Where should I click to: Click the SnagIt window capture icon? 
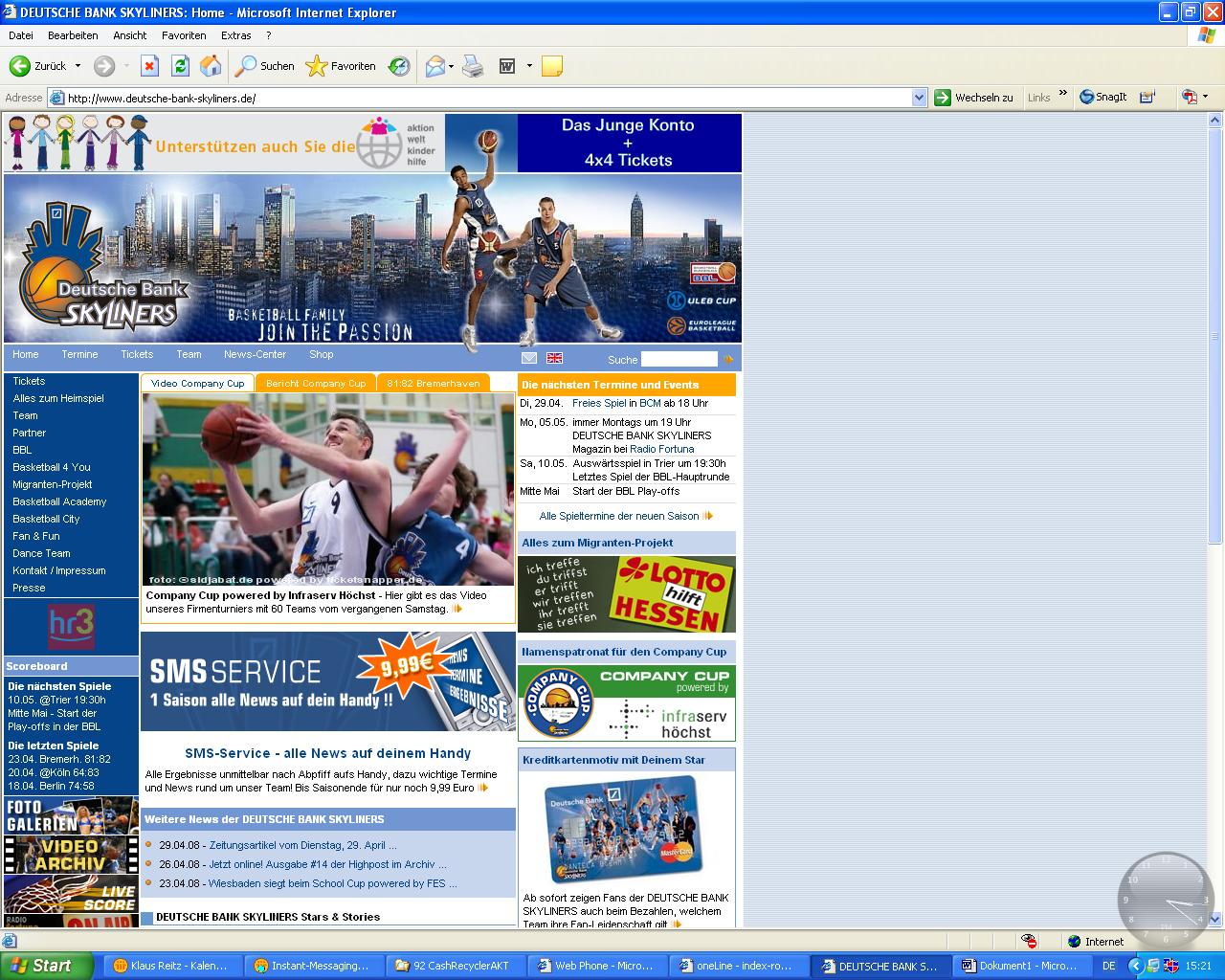coord(1147,97)
